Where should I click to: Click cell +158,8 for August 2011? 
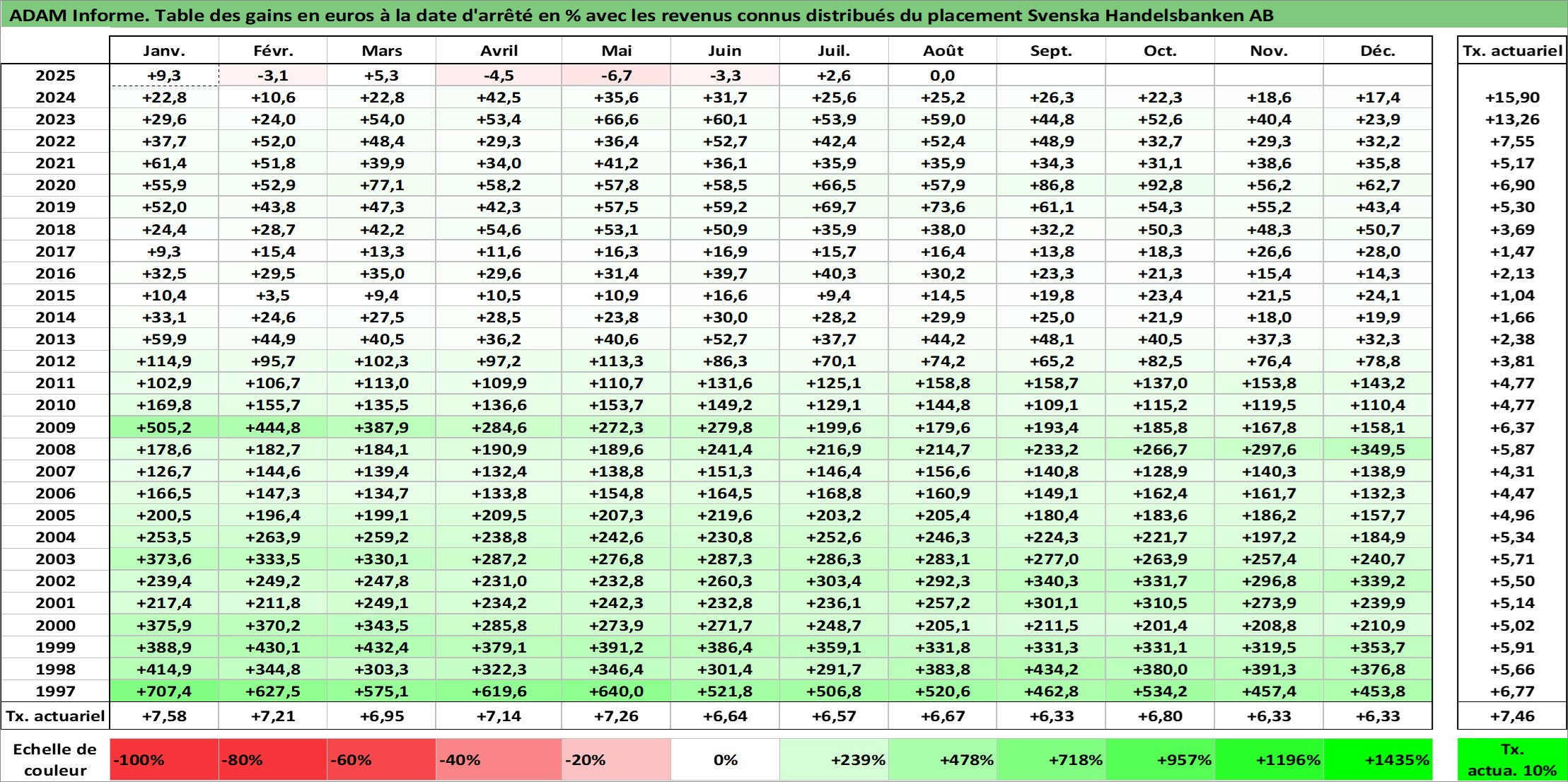[x=943, y=383]
